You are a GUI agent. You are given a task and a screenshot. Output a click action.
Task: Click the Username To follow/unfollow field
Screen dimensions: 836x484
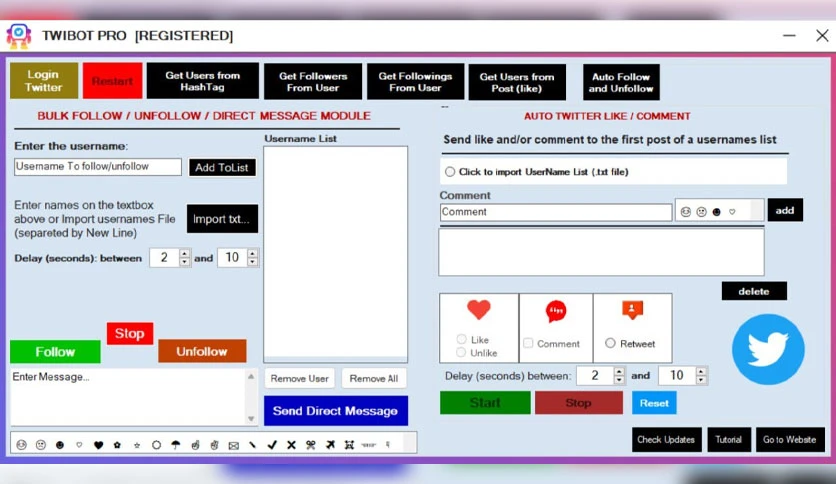tap(98, 166)
